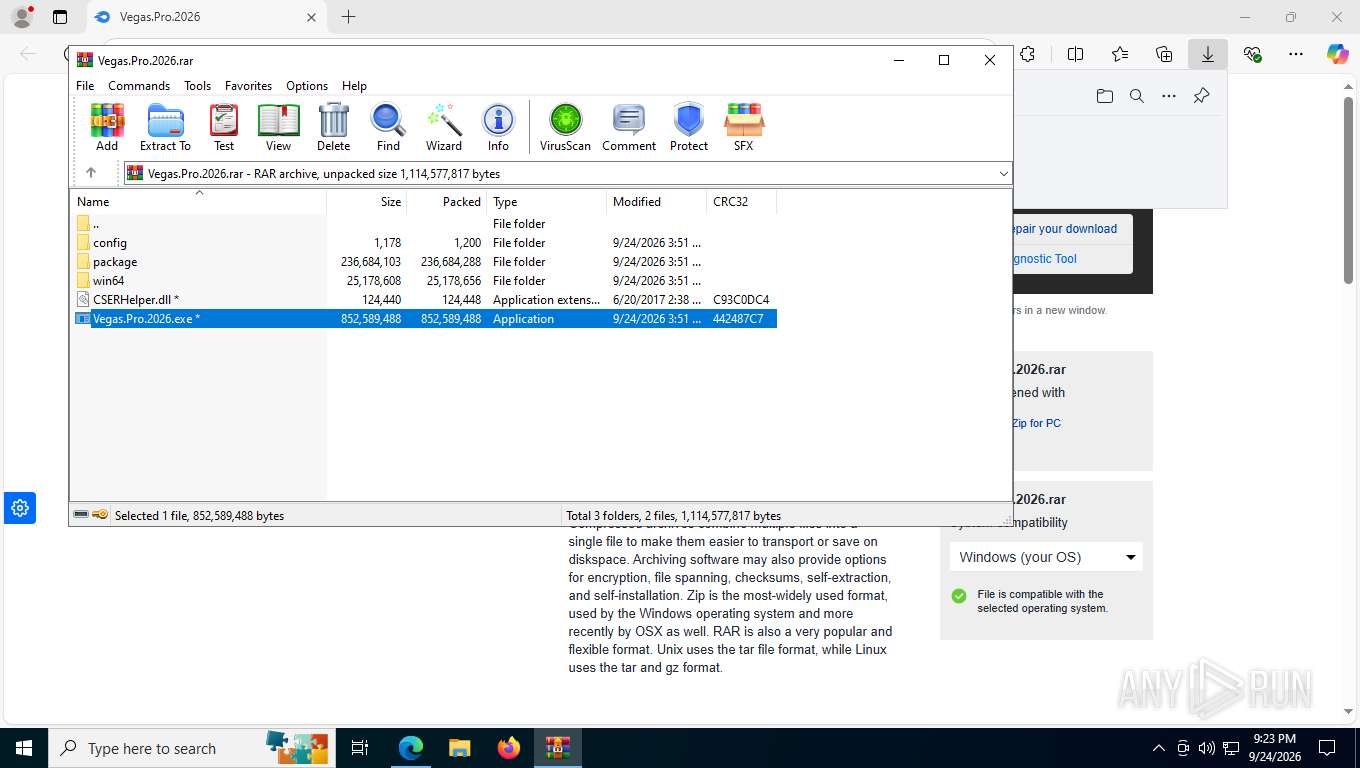Open the Commands menu
Viewport: 1360px width, 768px height.
click(x=139, y=86)
